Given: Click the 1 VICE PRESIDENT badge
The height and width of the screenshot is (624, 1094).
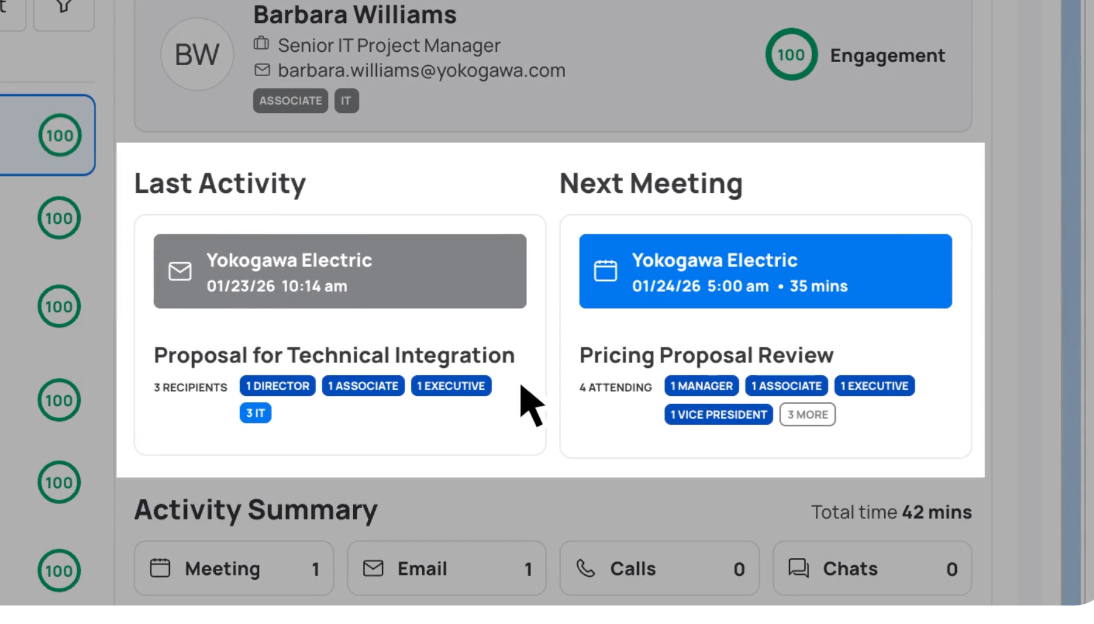Looking at the screenshot, I should point(719,415).
